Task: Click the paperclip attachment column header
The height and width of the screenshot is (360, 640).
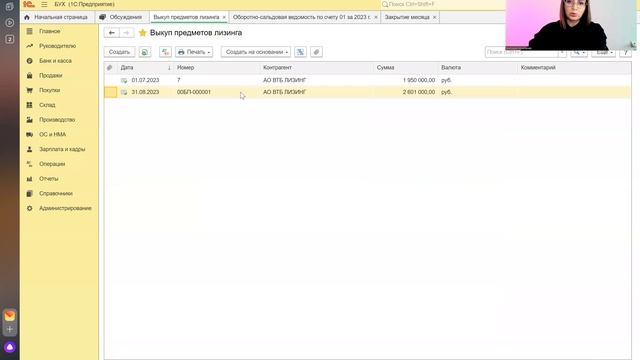Action: click(109, 68)
